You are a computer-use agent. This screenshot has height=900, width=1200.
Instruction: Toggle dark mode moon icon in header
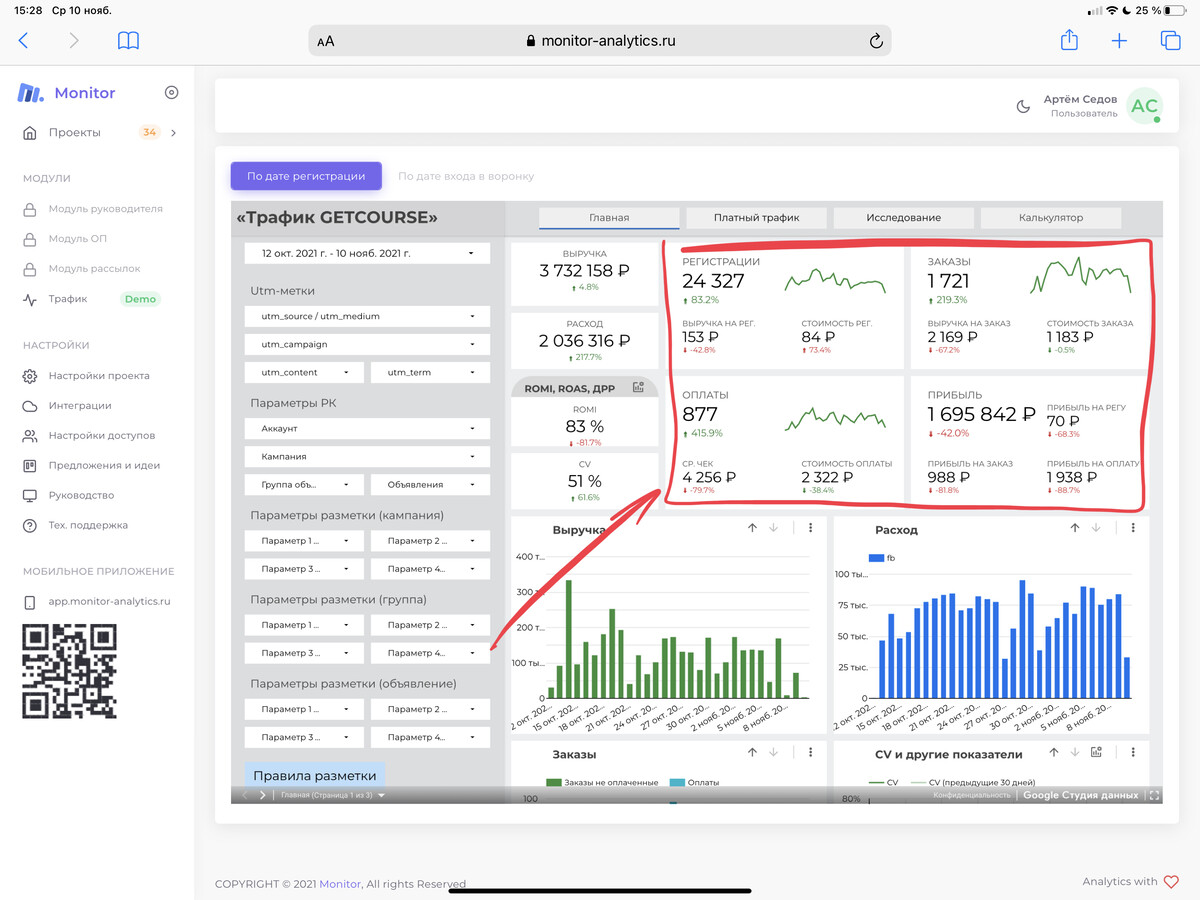[x=1023, y=107]
